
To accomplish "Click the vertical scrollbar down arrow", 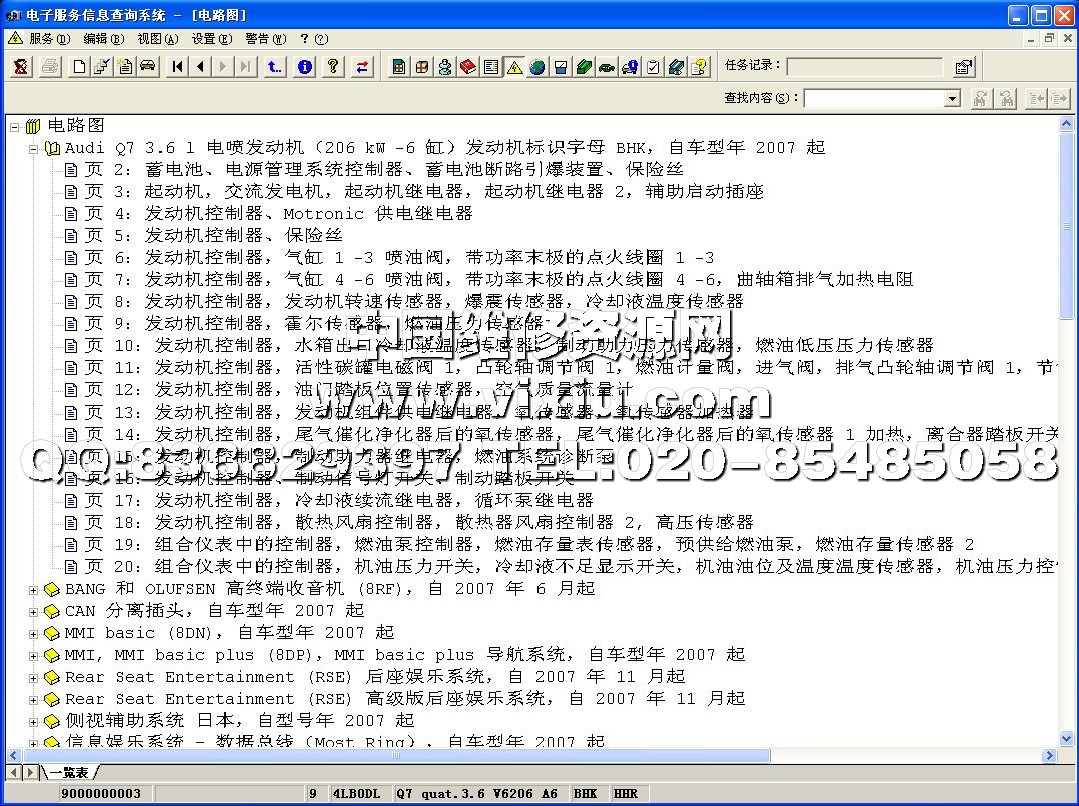I will (x=1066, y=739).
